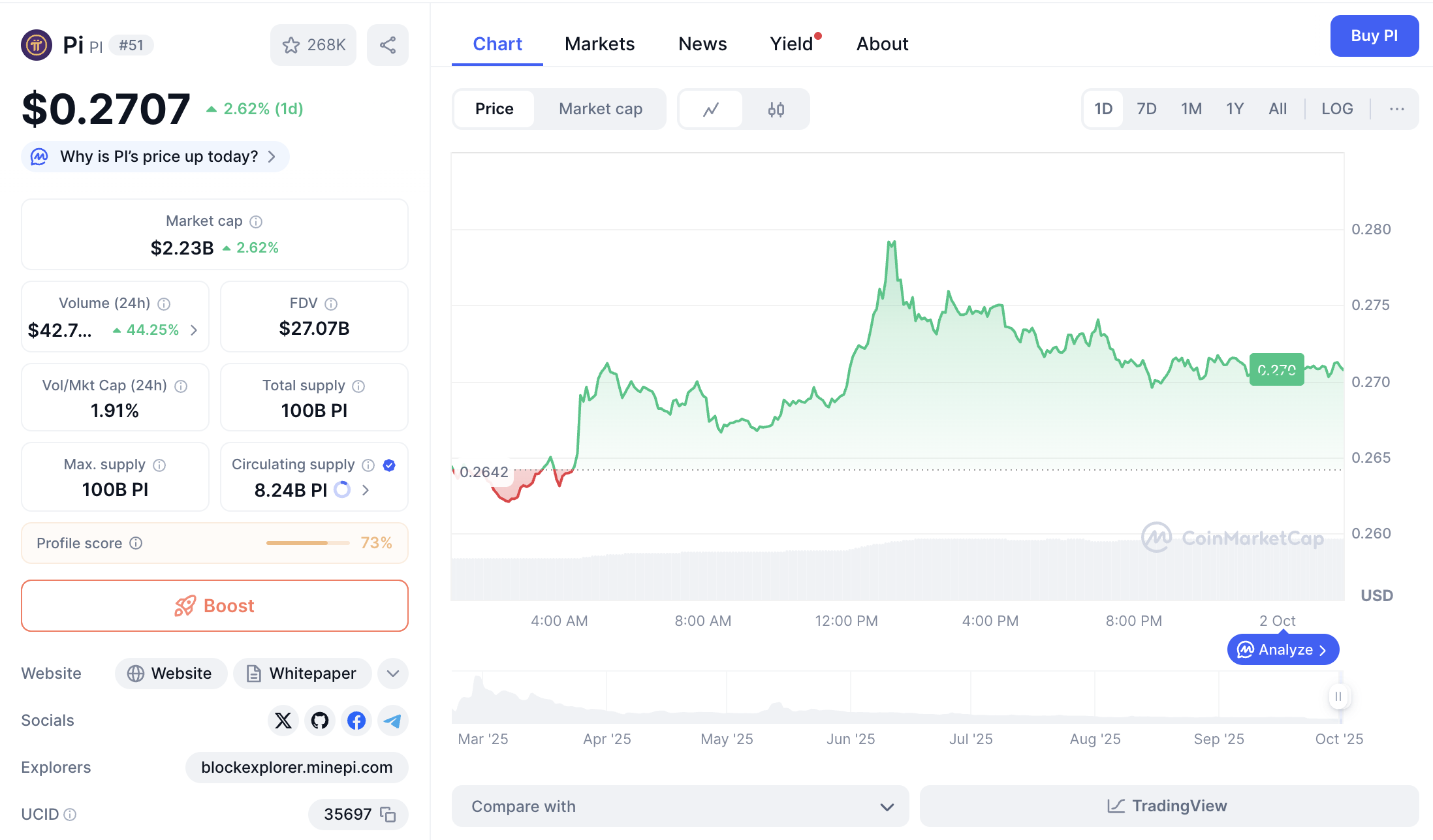Click the share icon button
The height and width of the screenshot is (840, 1433).
[x=388, y=45]
